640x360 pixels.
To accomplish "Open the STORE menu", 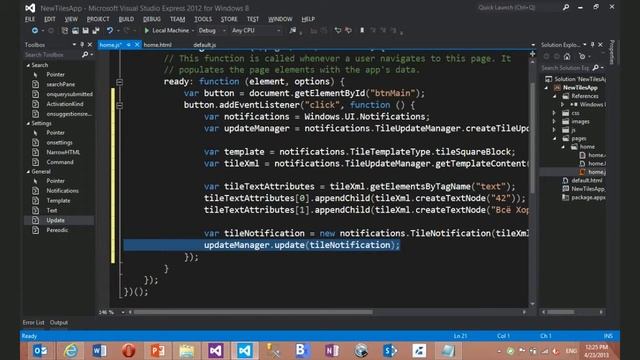I will 229,19.
